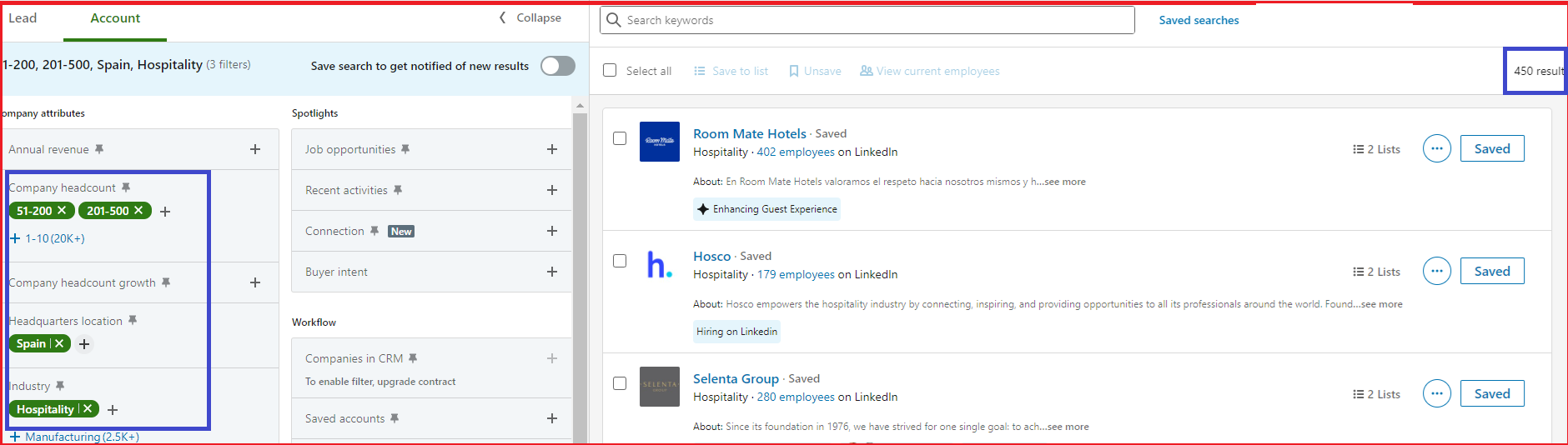Collapse the filters panel
Screen dimensions: 1568x445
pos(530,17)
